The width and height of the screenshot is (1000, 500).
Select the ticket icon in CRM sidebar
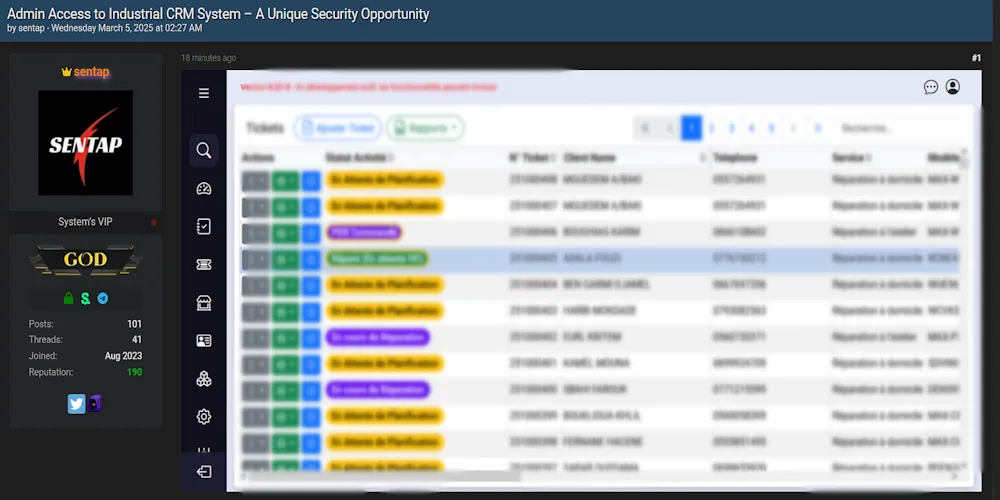[203, 265]
